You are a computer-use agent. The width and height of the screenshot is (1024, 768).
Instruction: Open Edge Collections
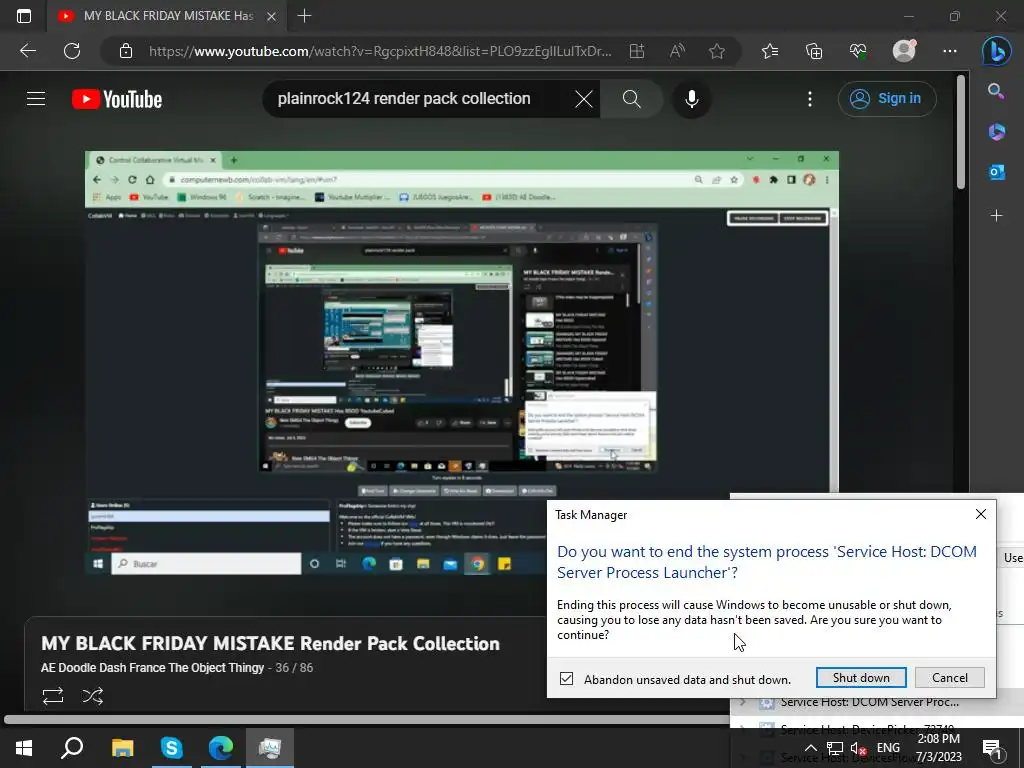814,51
